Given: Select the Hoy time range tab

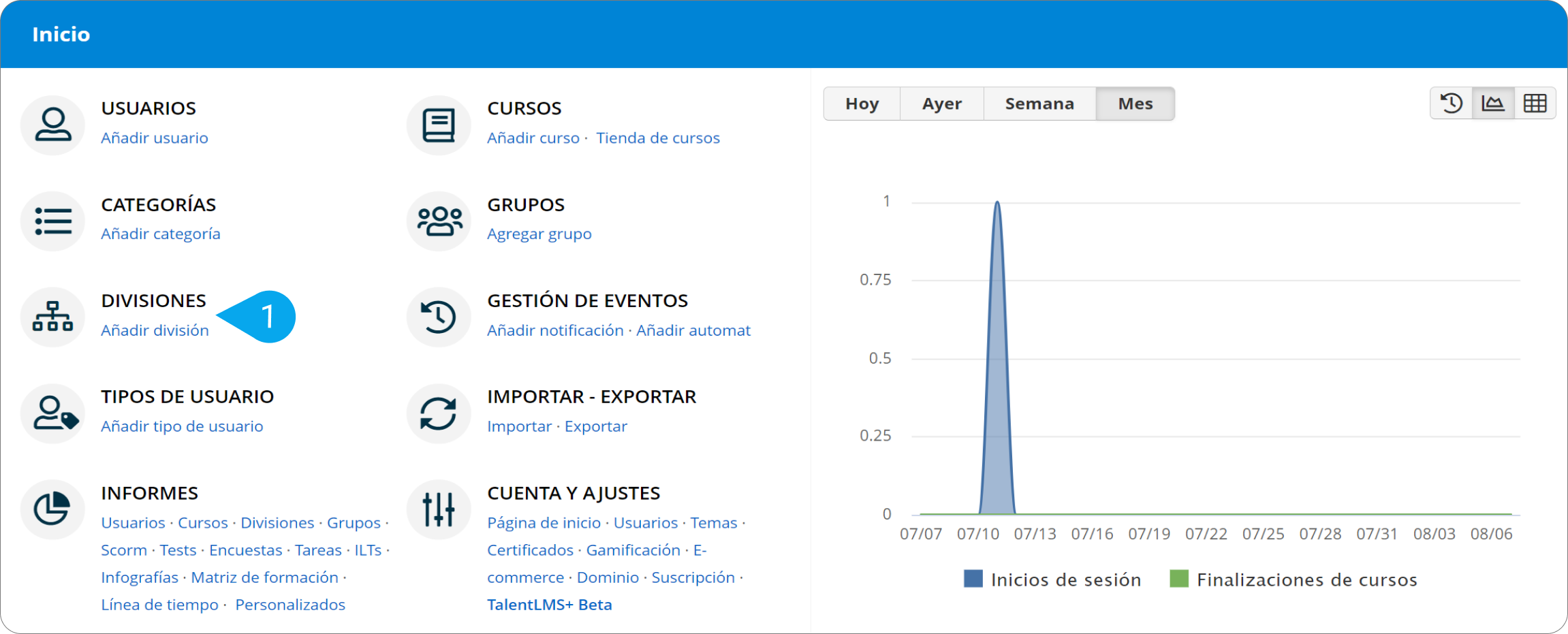Looking at the screenshot, I should point(862,104).
